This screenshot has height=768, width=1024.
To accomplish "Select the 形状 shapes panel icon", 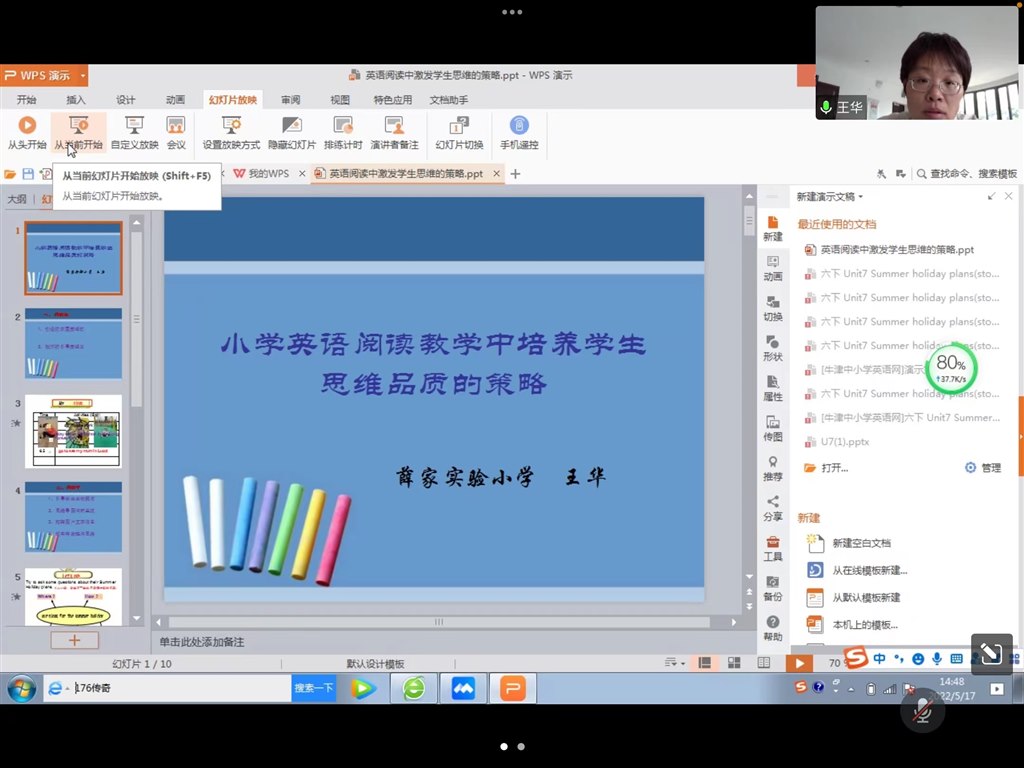I will point(771,349).
